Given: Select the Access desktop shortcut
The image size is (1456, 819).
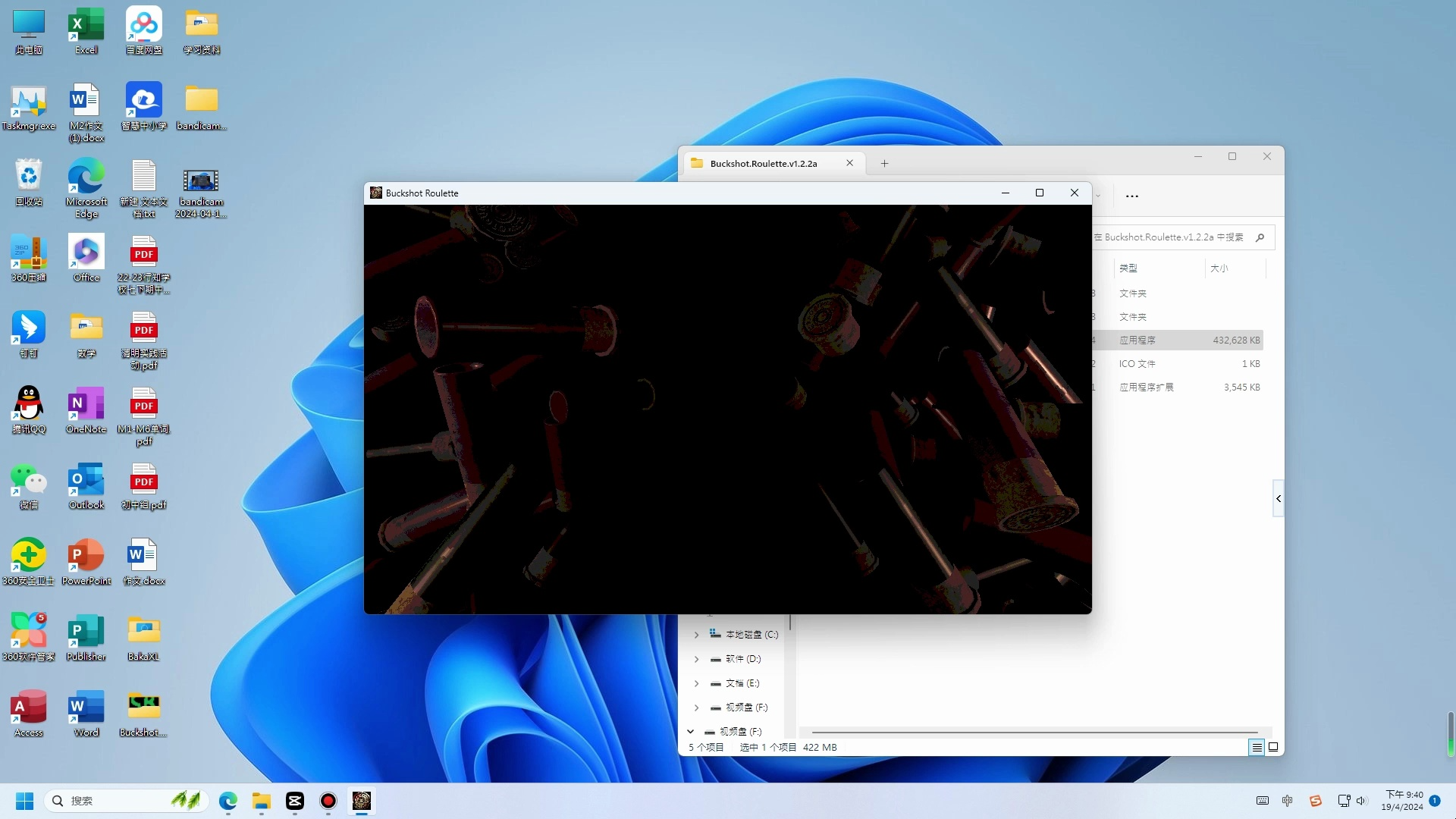Looking at the screenshot, I should tap(29, 714).
